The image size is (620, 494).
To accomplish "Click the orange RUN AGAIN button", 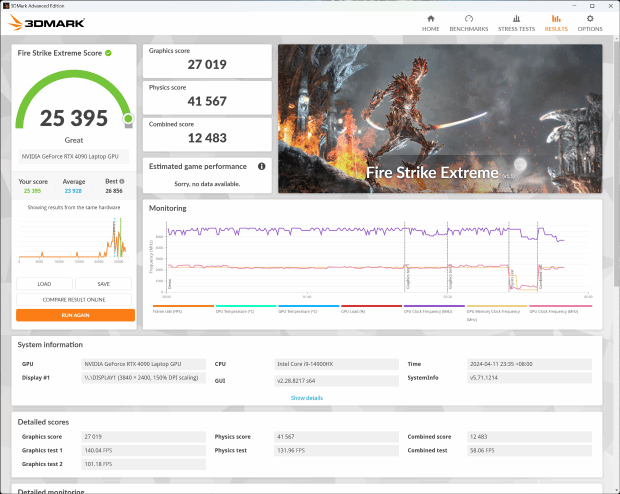I will tap(76, 315).
